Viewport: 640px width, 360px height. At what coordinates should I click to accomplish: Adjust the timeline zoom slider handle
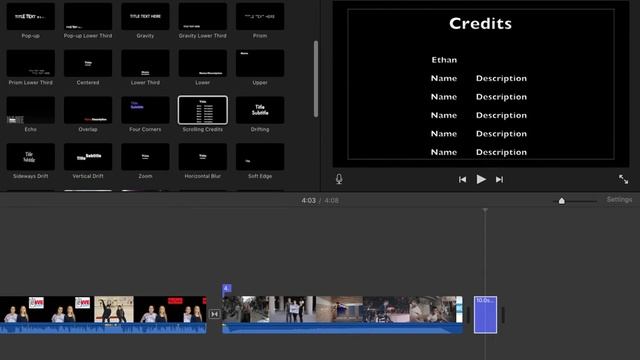pyautogui.click(x=562, y=201)
